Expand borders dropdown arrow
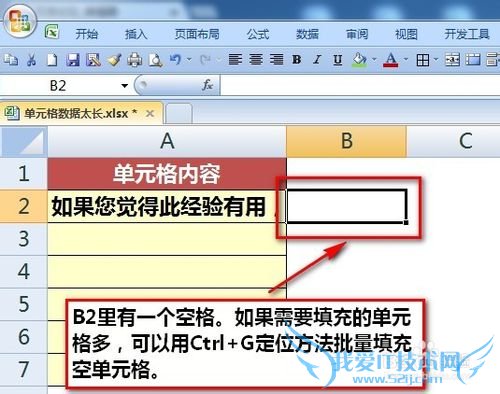The image size is (500, 394). pyautogui.click(x=436, y=60)
